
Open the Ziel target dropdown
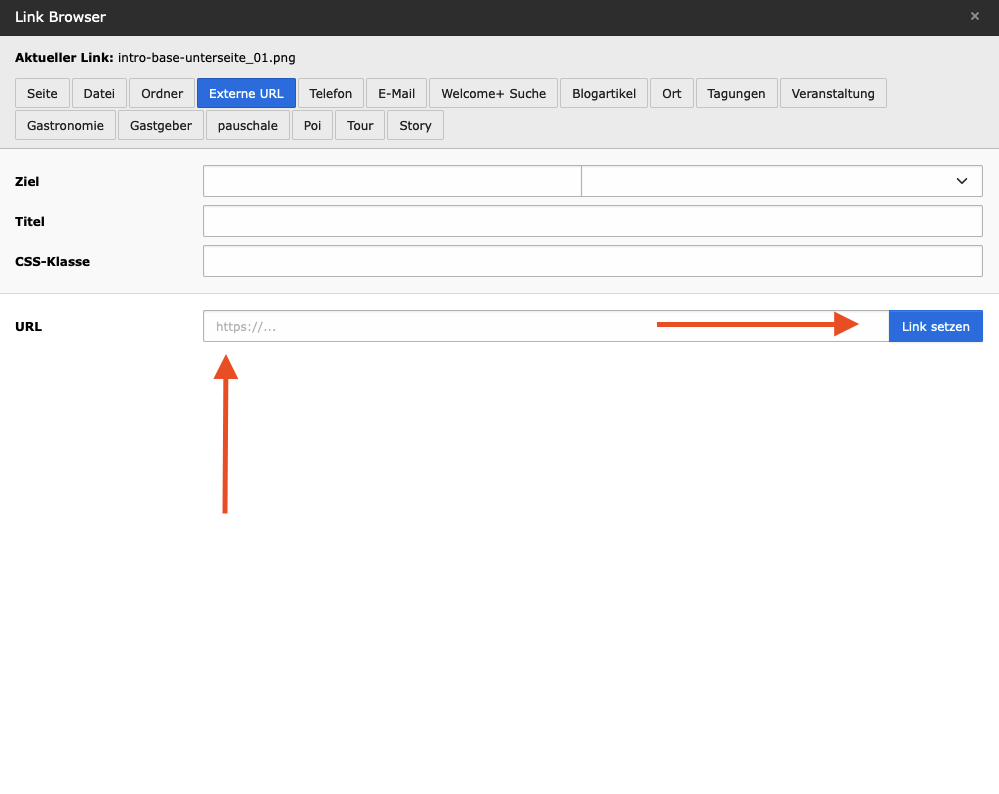(782, 181)
